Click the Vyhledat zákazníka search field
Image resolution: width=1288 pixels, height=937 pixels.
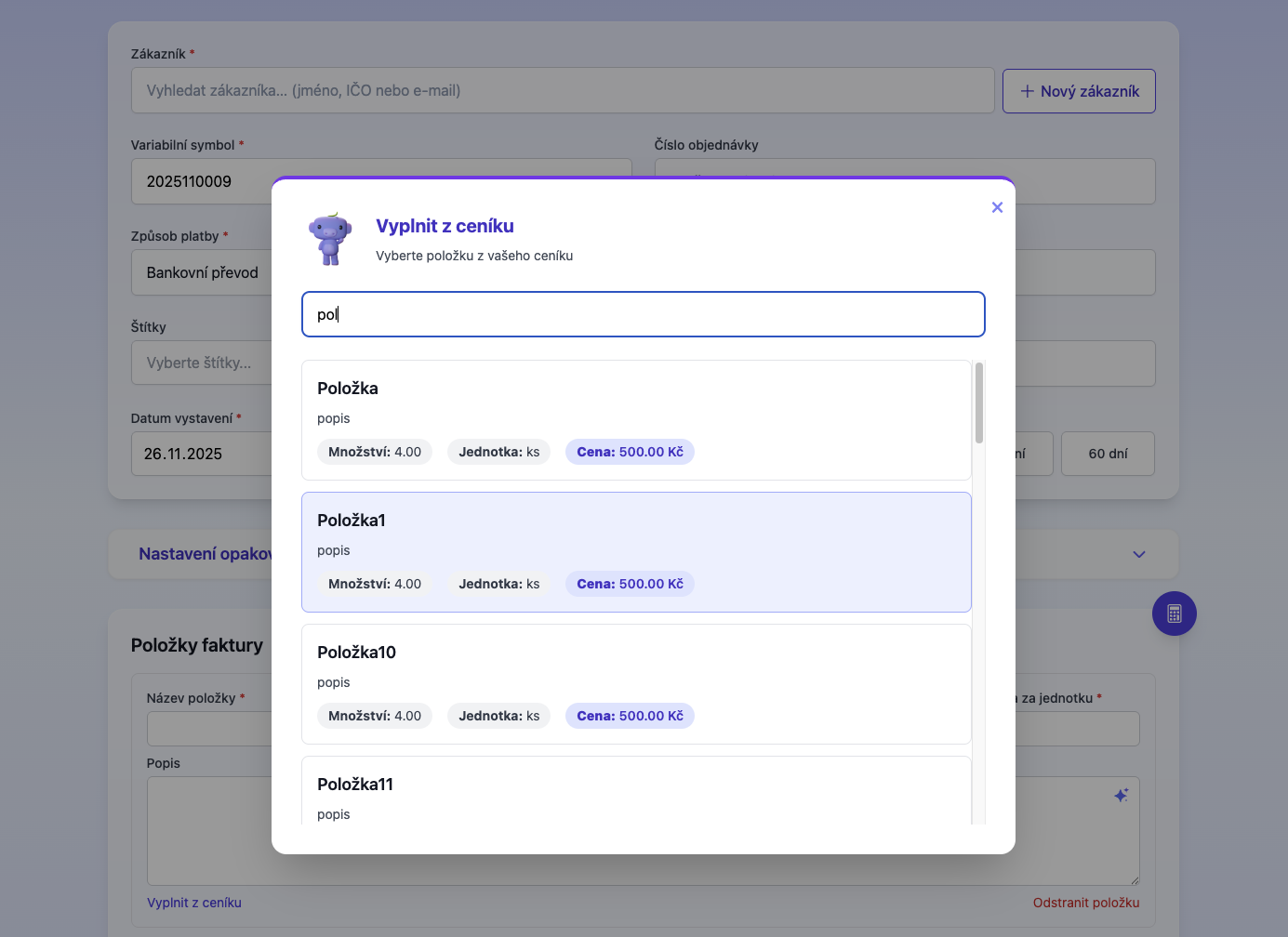562,90
